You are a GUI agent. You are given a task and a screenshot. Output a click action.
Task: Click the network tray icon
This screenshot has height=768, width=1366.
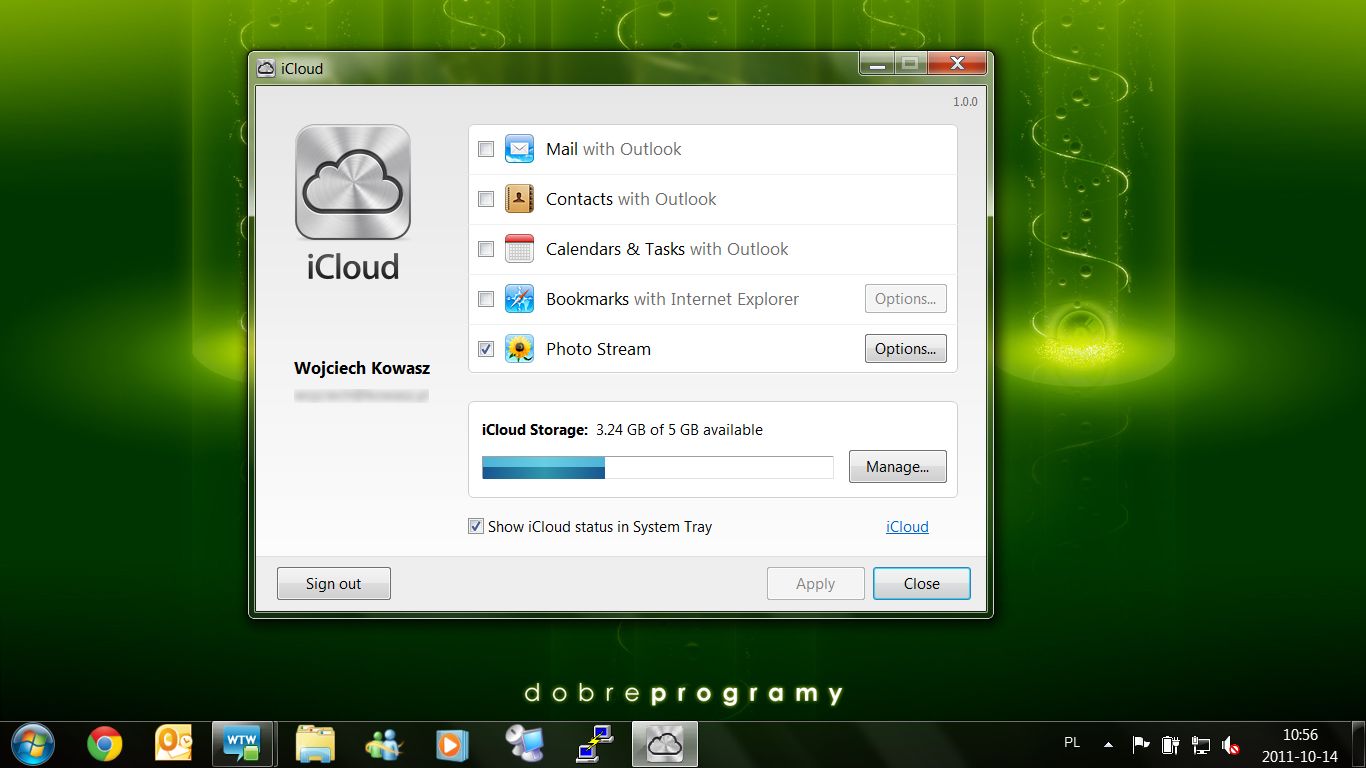pyautogui.click(x=1201, y=745)
